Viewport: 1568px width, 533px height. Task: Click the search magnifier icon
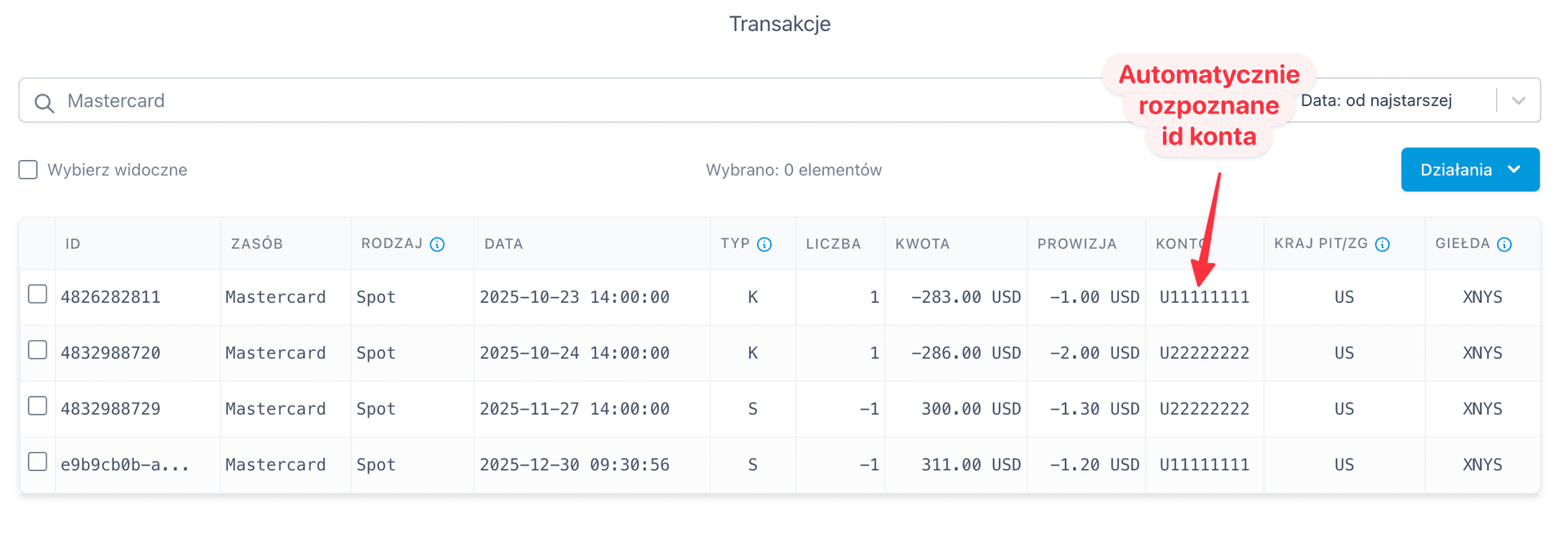pos(43,100)
